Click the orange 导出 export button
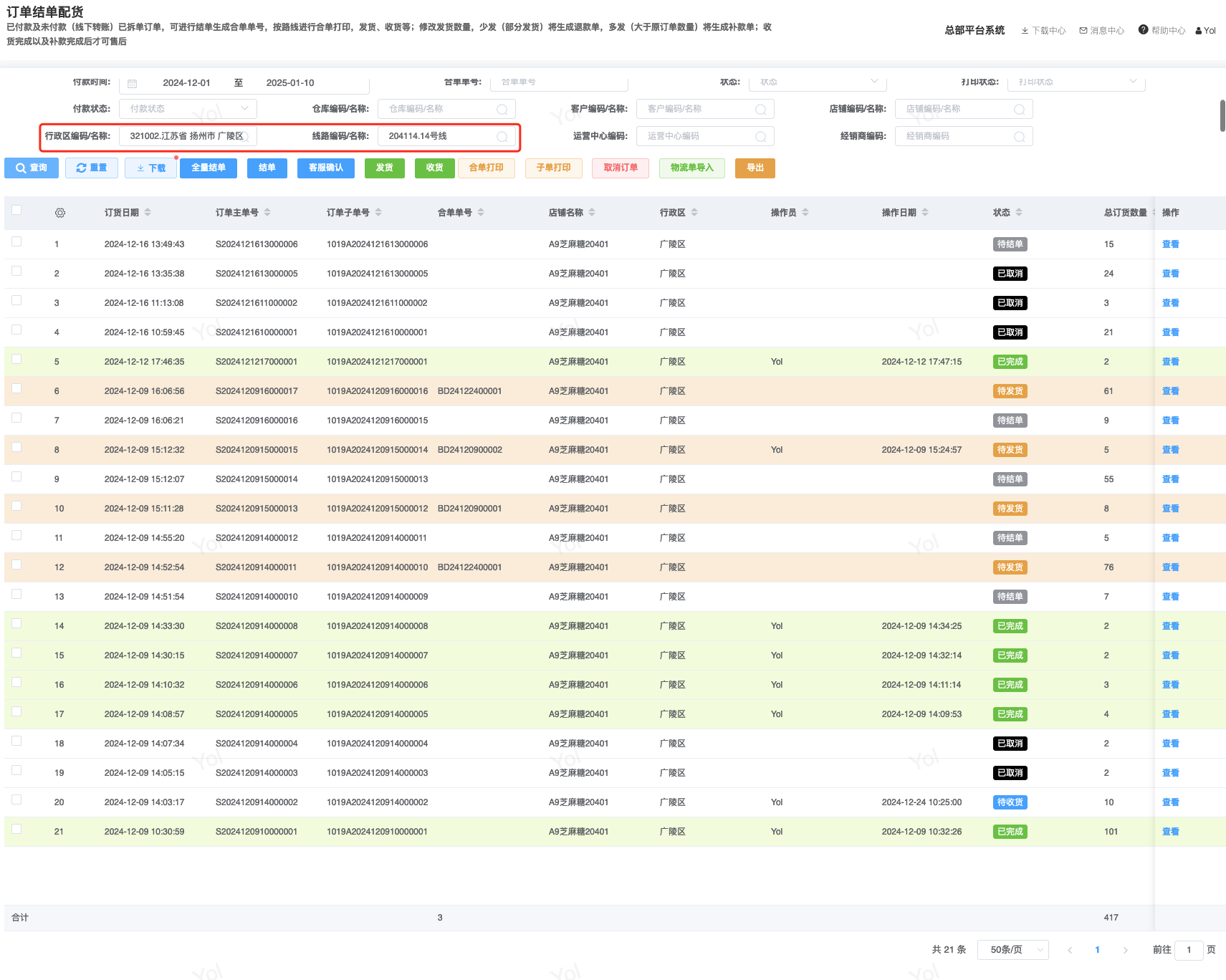The width and height of the screenshot is (1226, 980). [755, 168]
